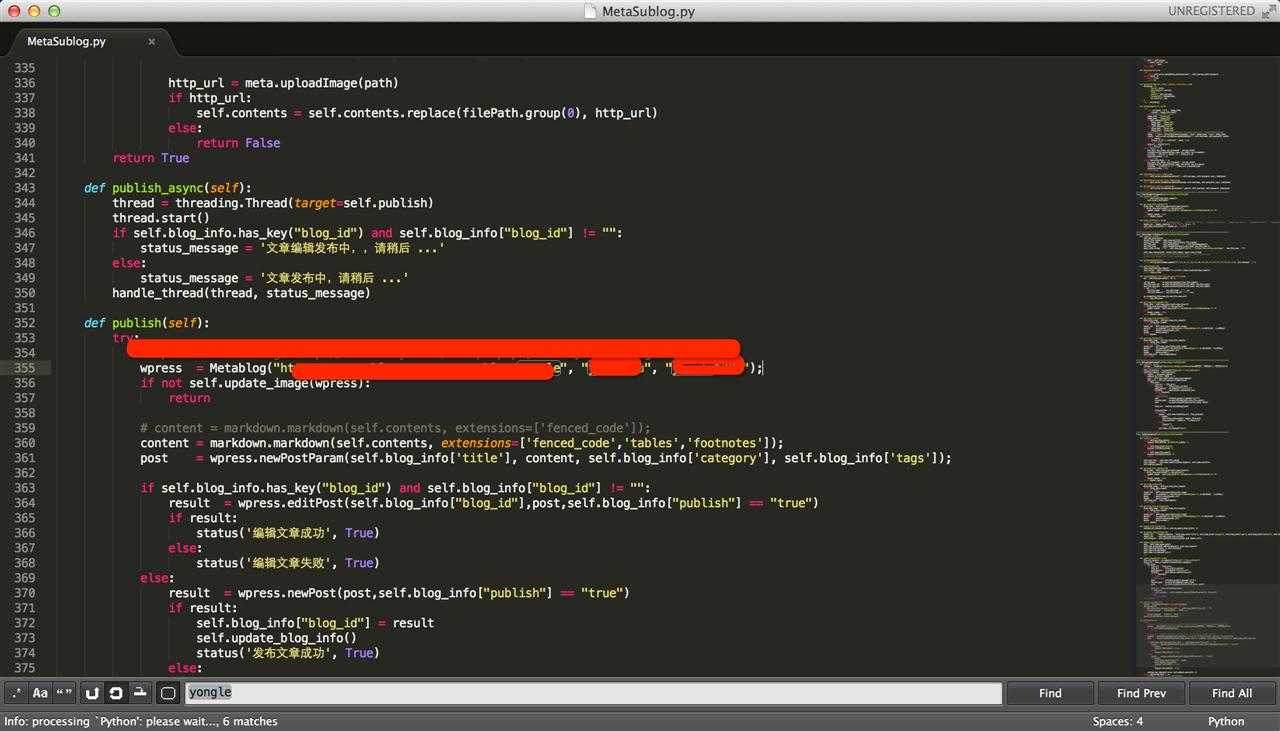Toggle the whole word search option
This screenshot has height=731, width=1280.
click(x=64, y=693)
